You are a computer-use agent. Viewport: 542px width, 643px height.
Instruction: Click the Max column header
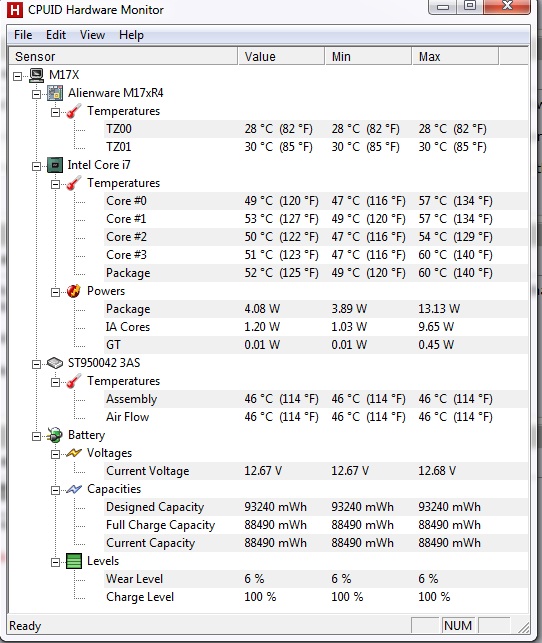click(x=455, y=56)
